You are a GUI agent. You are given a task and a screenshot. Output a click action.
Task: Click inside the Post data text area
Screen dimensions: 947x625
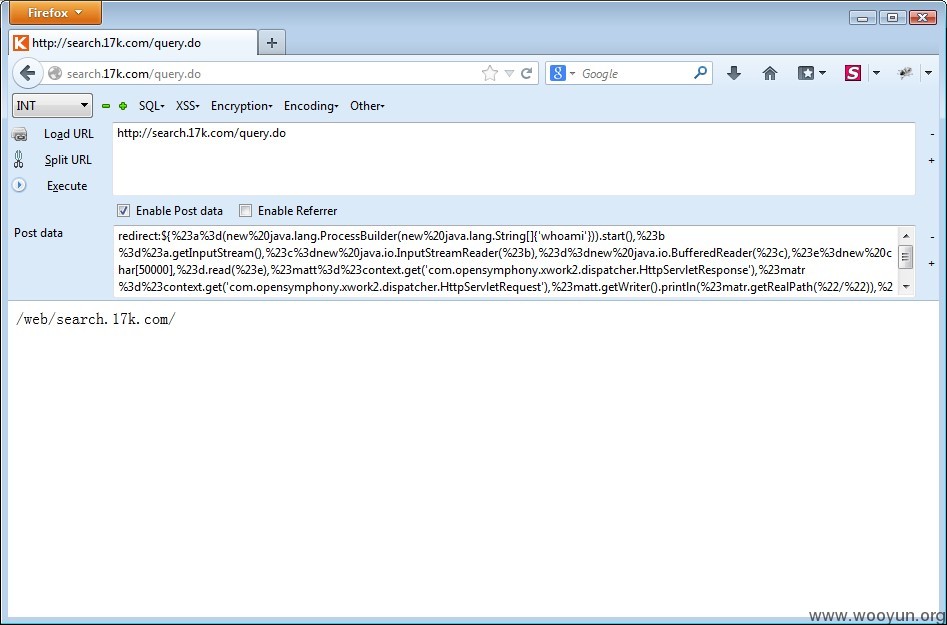pyautogui.click(x=506, y=261)
